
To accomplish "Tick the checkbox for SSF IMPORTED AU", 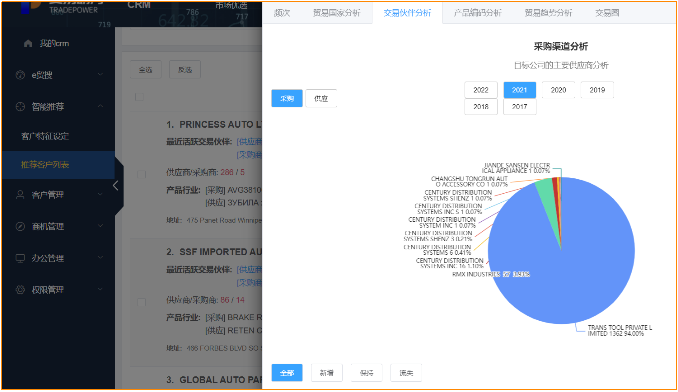I will 141,302.
